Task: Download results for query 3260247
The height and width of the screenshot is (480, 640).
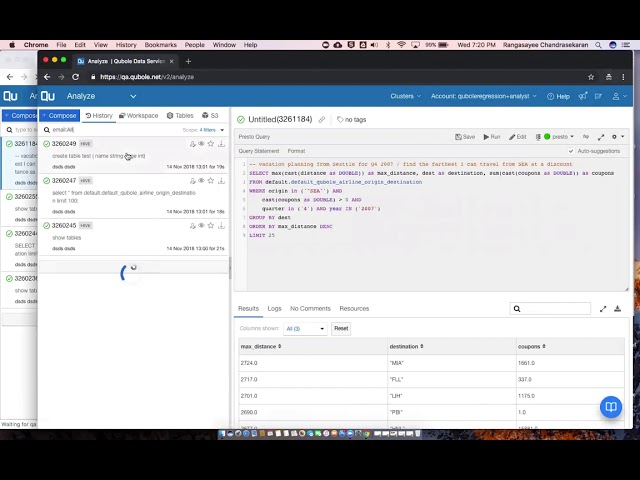Action: click(221, 180)
